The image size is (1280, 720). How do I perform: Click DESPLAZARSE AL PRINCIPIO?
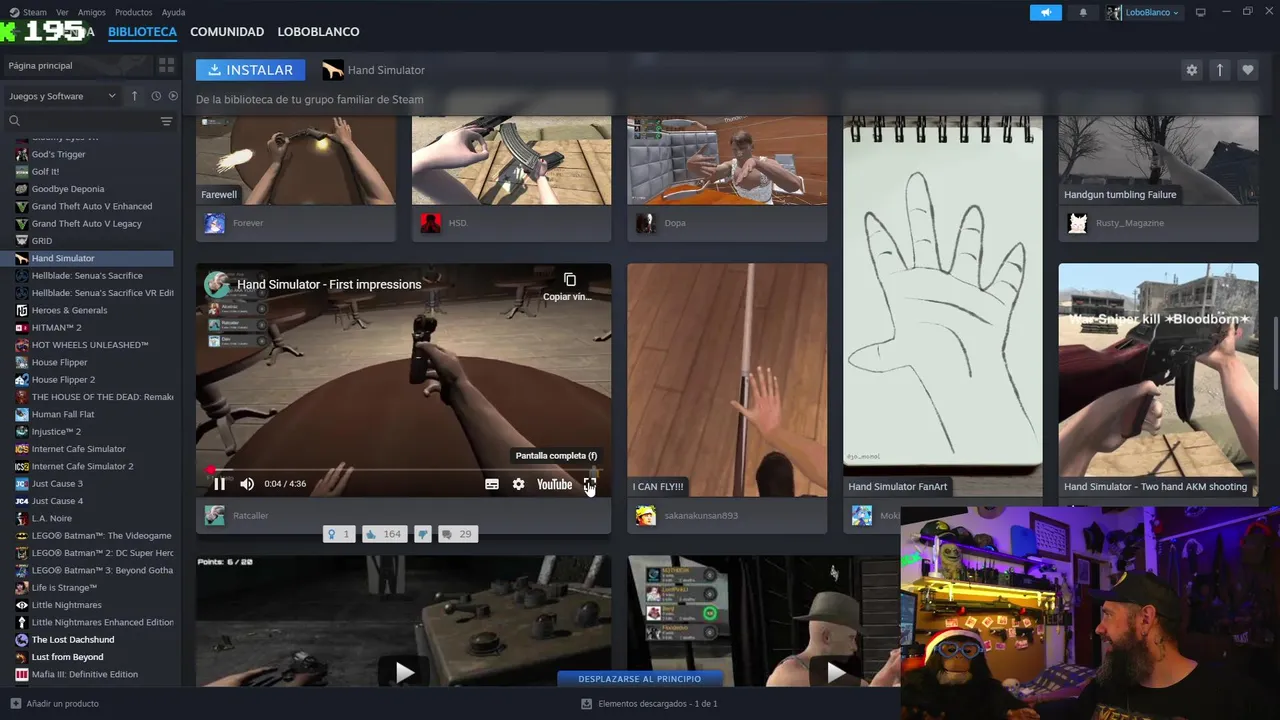(640, 679)
